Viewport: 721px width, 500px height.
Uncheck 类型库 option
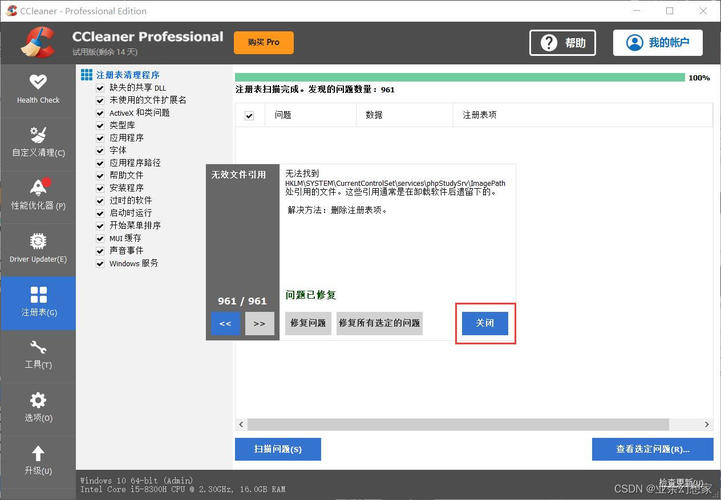pos(100,126)
